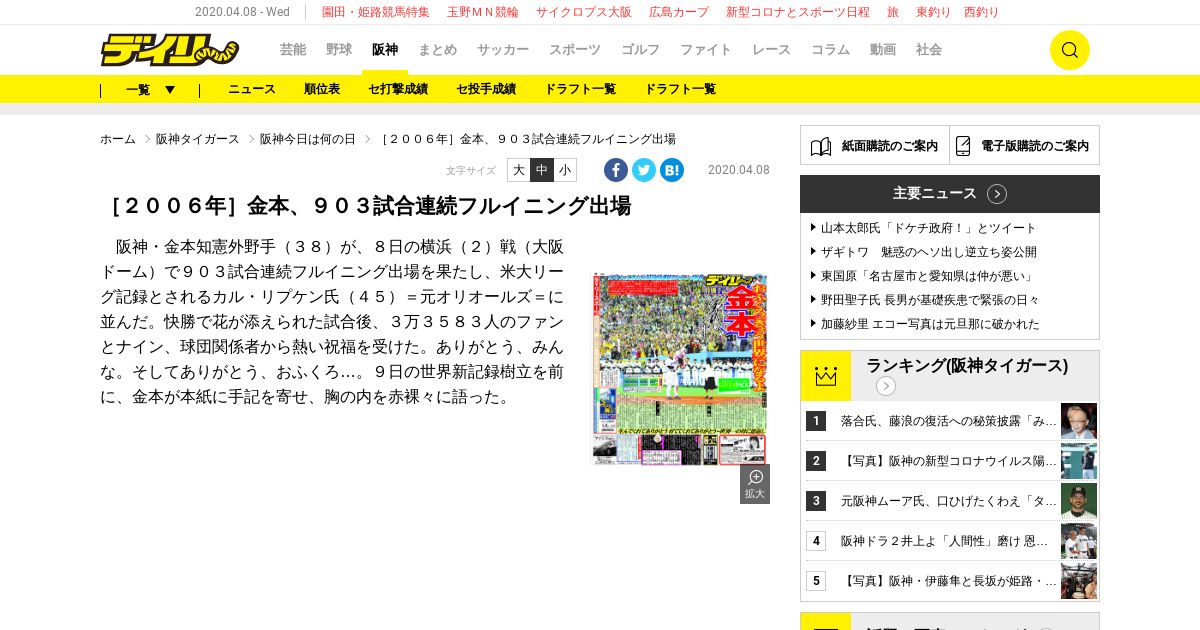Read 東国原「名古屋市と愛知県は仲が悪い」 news
Viewport: 1200px width, 630px height.
pyautogui.click(x=929, y=276)
